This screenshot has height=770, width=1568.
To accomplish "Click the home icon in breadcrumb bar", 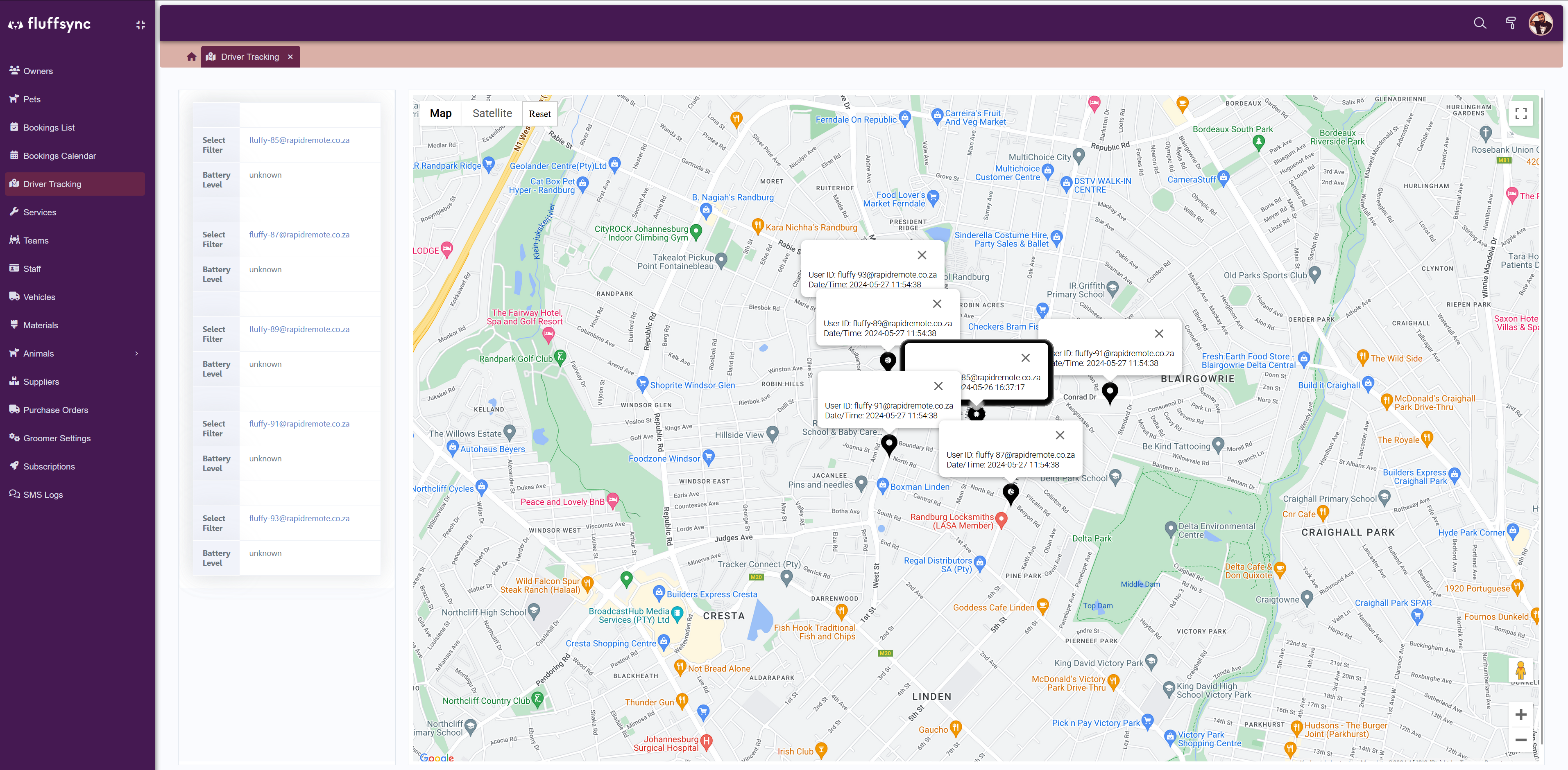I will tap(191, 56).
